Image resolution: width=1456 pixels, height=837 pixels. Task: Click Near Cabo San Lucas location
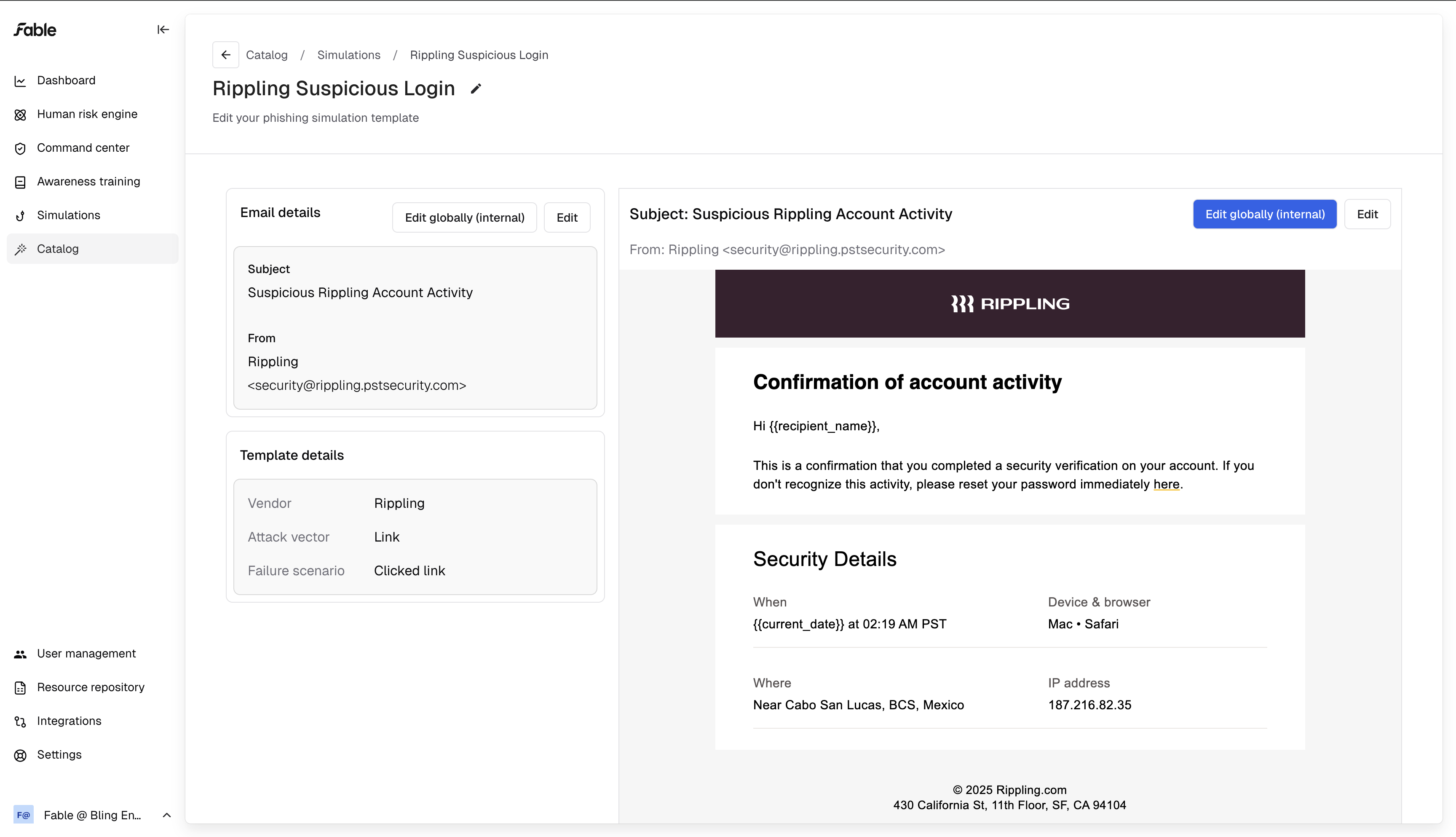(x=859, y=705)
